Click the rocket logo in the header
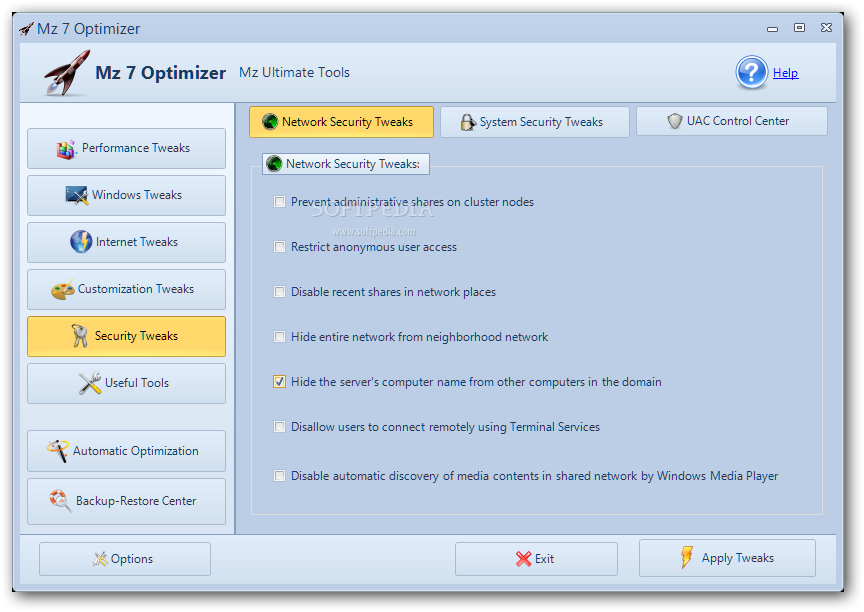 tap(67, 72)
